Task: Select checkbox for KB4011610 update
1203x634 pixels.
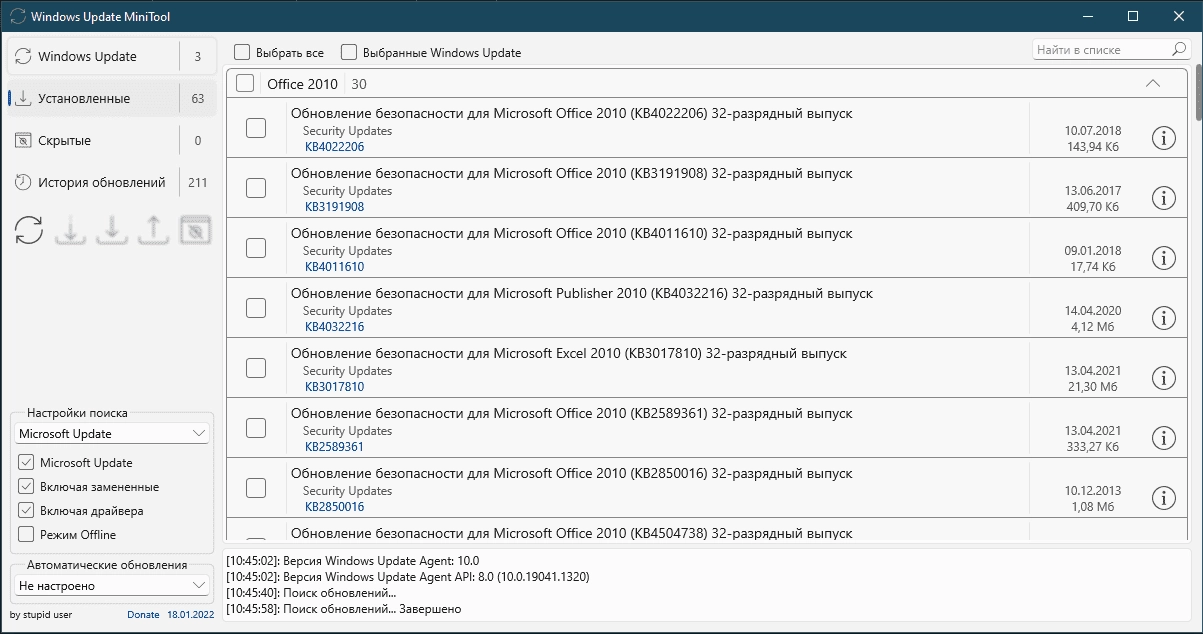Action: [256, 248]
